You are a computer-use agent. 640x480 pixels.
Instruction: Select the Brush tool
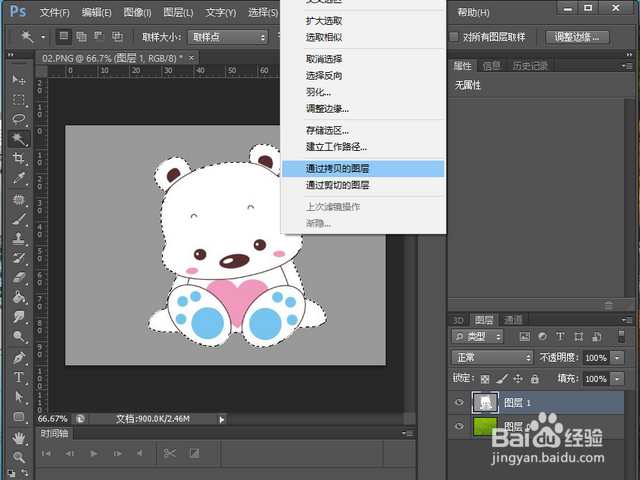click(x=19, y=219)
